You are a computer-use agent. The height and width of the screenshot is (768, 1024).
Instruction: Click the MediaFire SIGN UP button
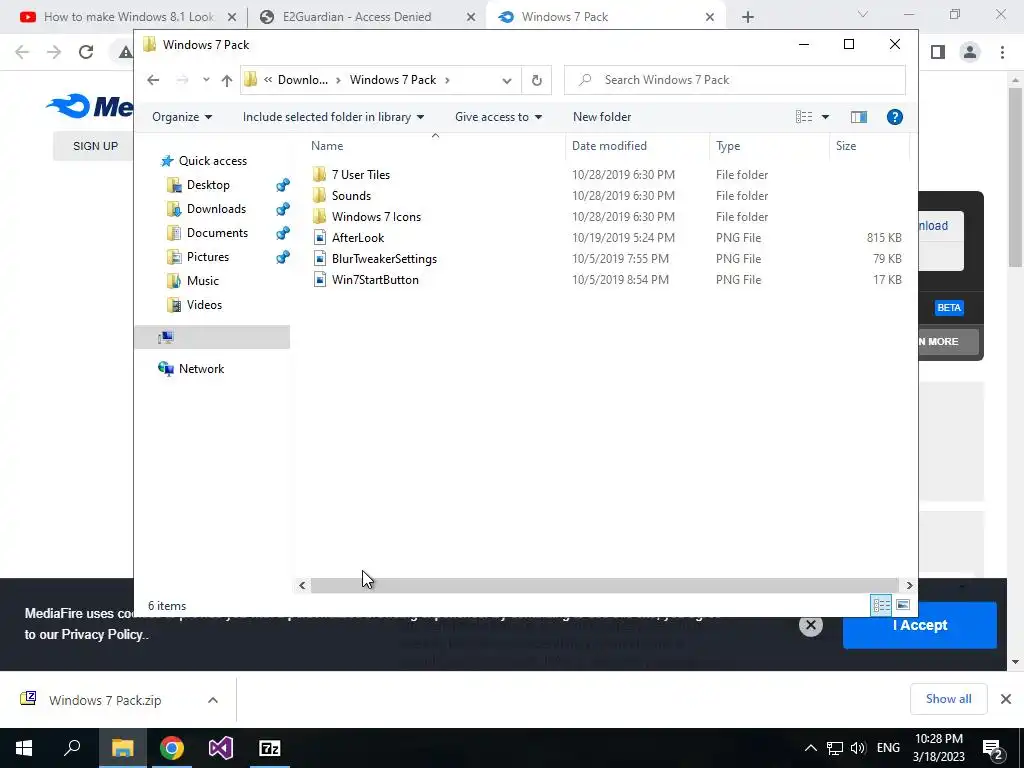click(95, 146)
